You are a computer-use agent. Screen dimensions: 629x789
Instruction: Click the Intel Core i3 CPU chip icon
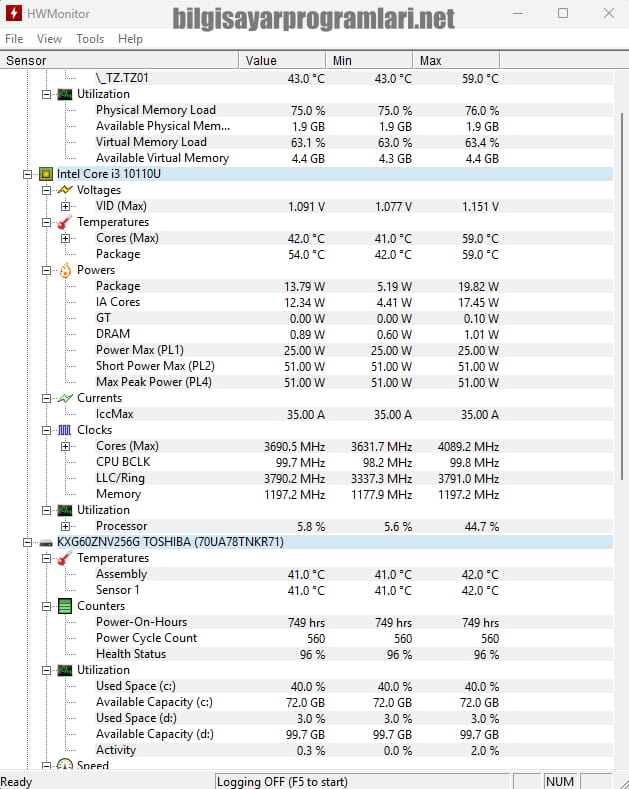click(46, 174)
